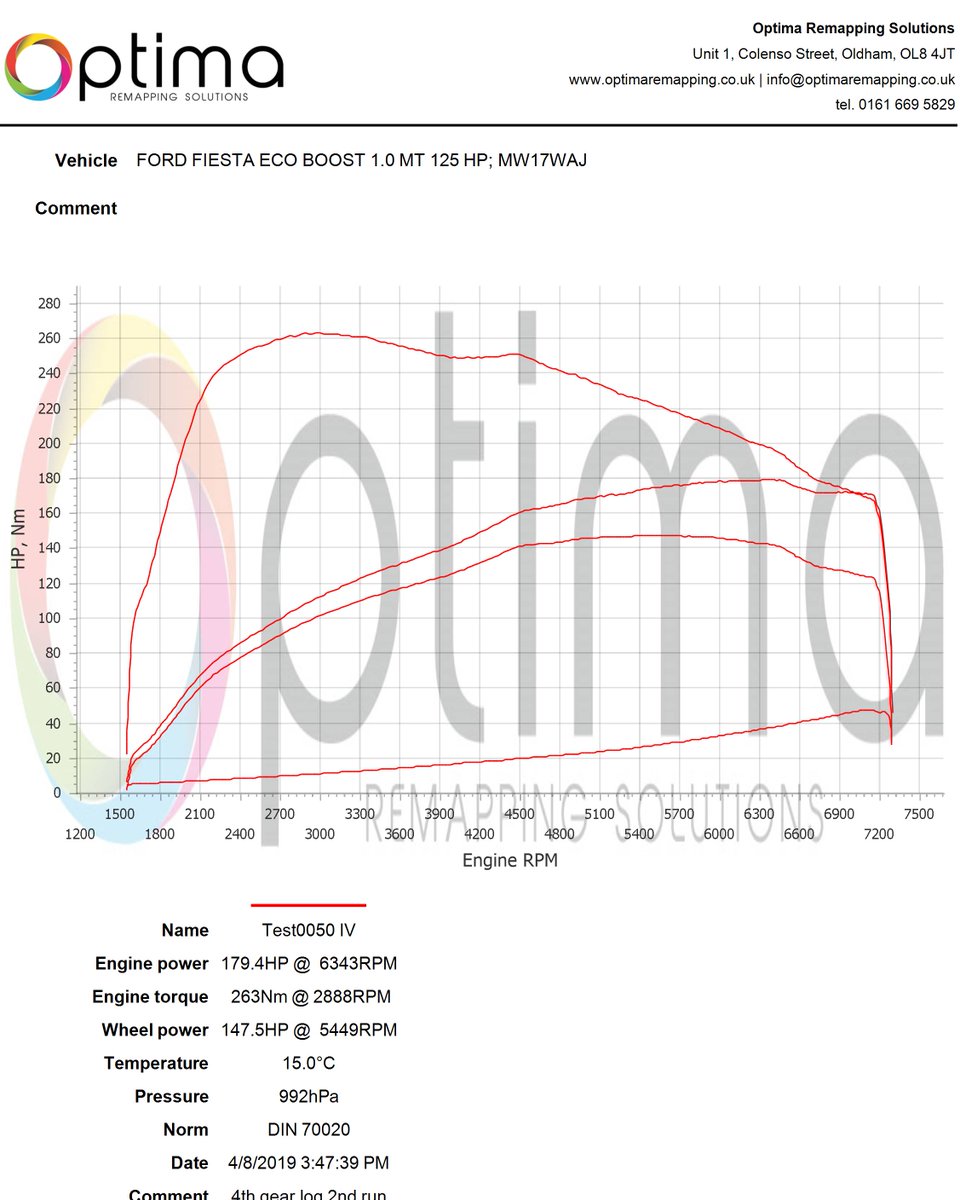Viewport: 960px width, 1200px height.
Task: Click the 280 value on y-axis
Action: click(x=49, y=303)
